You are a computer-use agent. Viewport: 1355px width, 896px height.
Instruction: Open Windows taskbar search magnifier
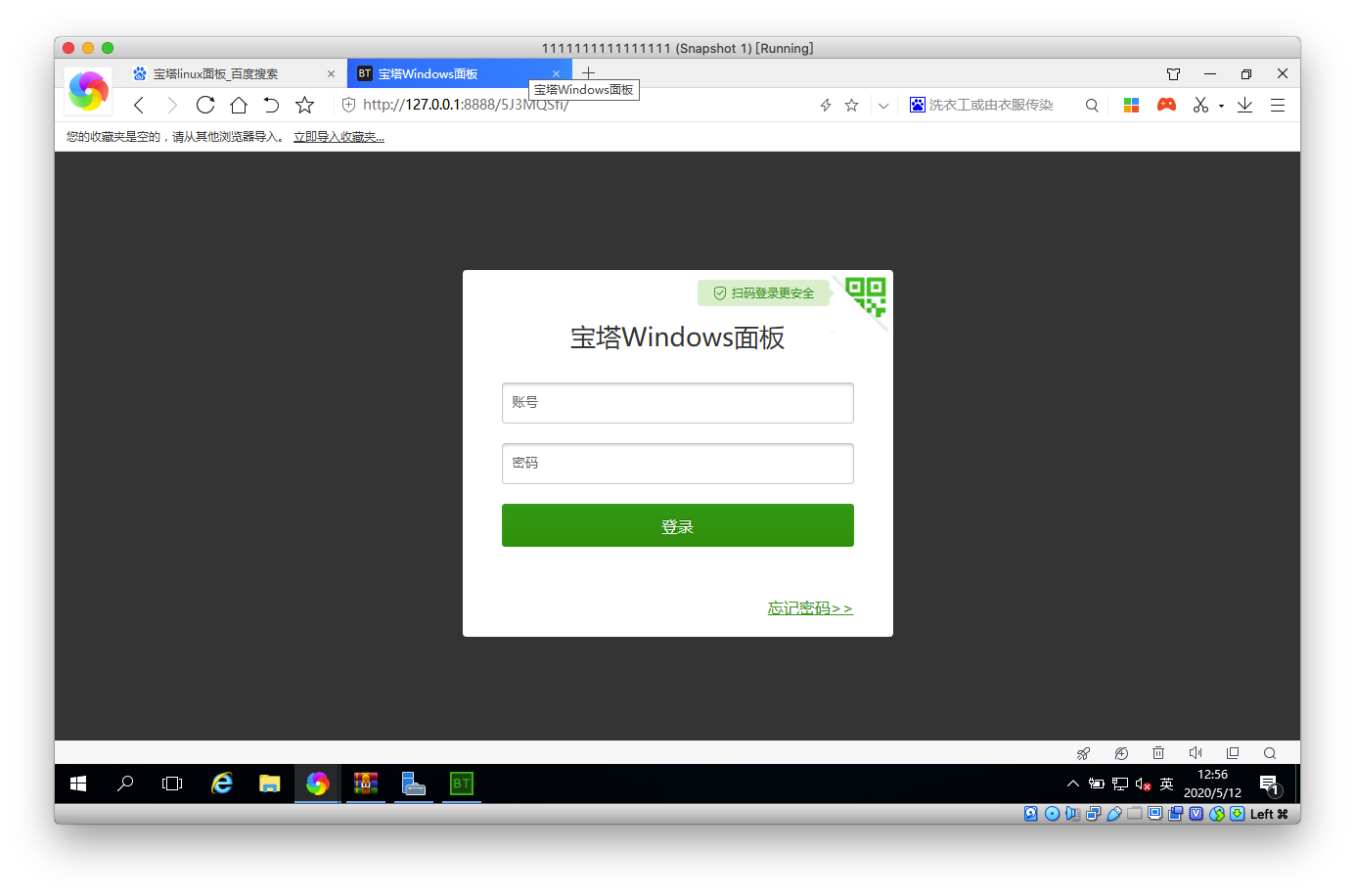(125, 784)
